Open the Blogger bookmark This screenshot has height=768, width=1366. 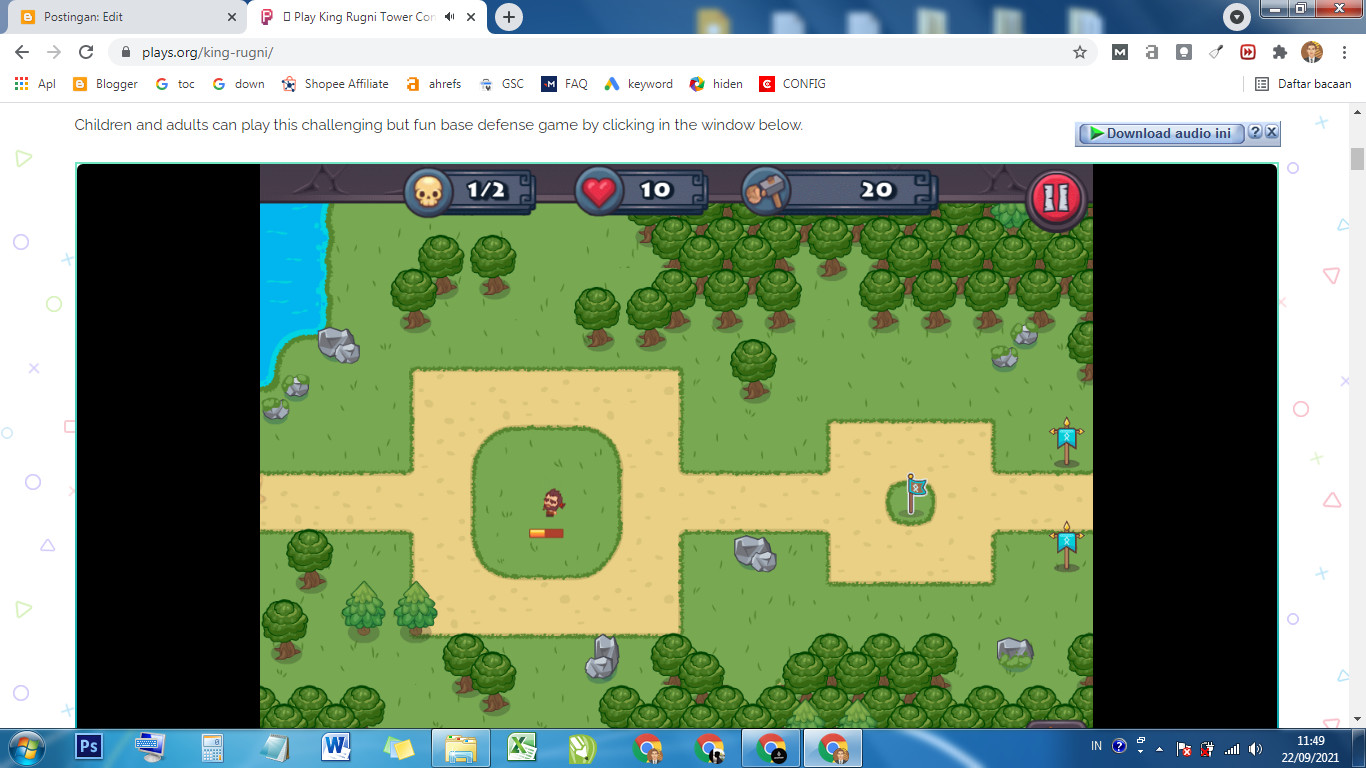tap(106, 84)
